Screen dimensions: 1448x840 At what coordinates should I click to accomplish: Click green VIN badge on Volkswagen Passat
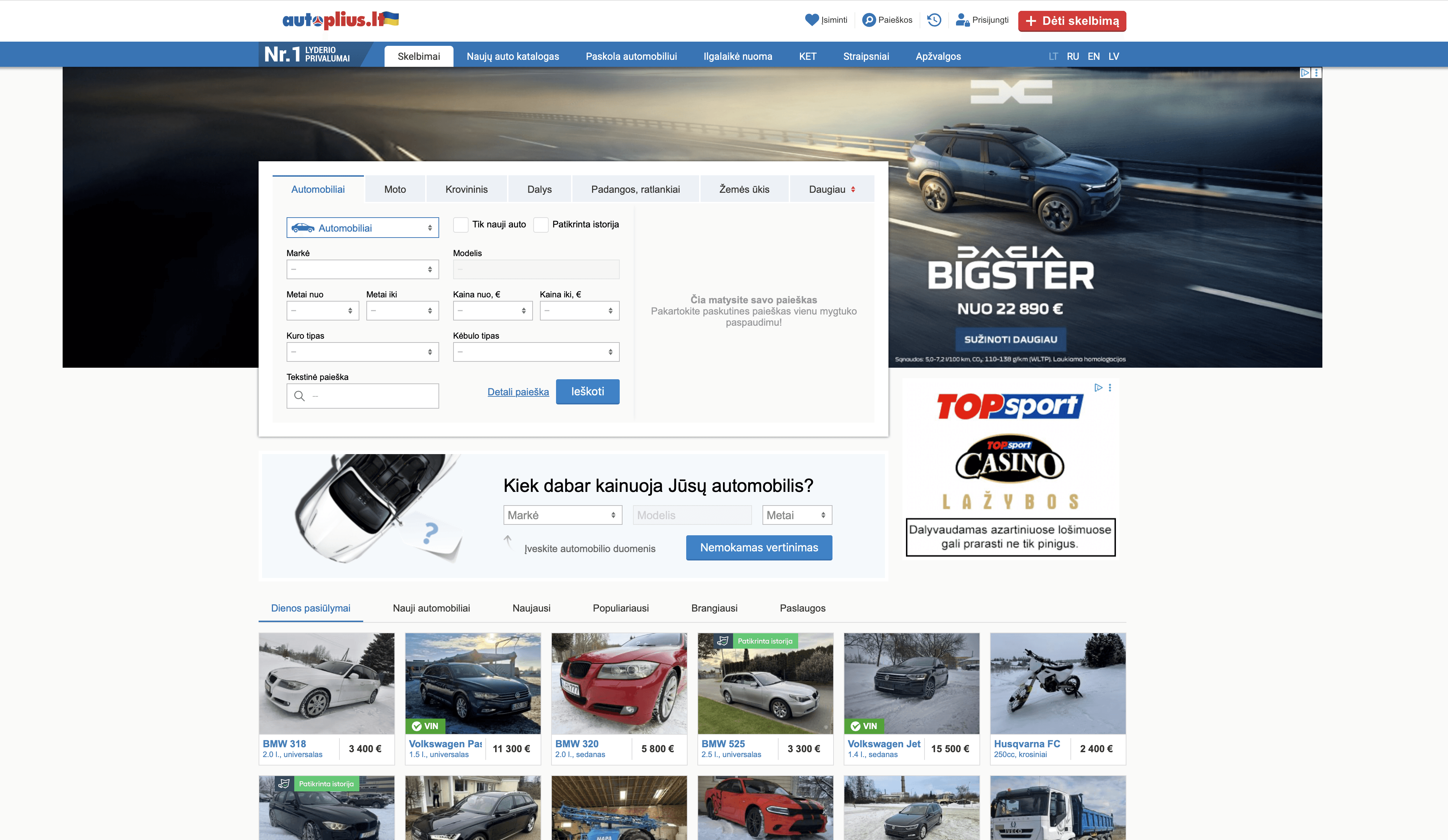425,726
